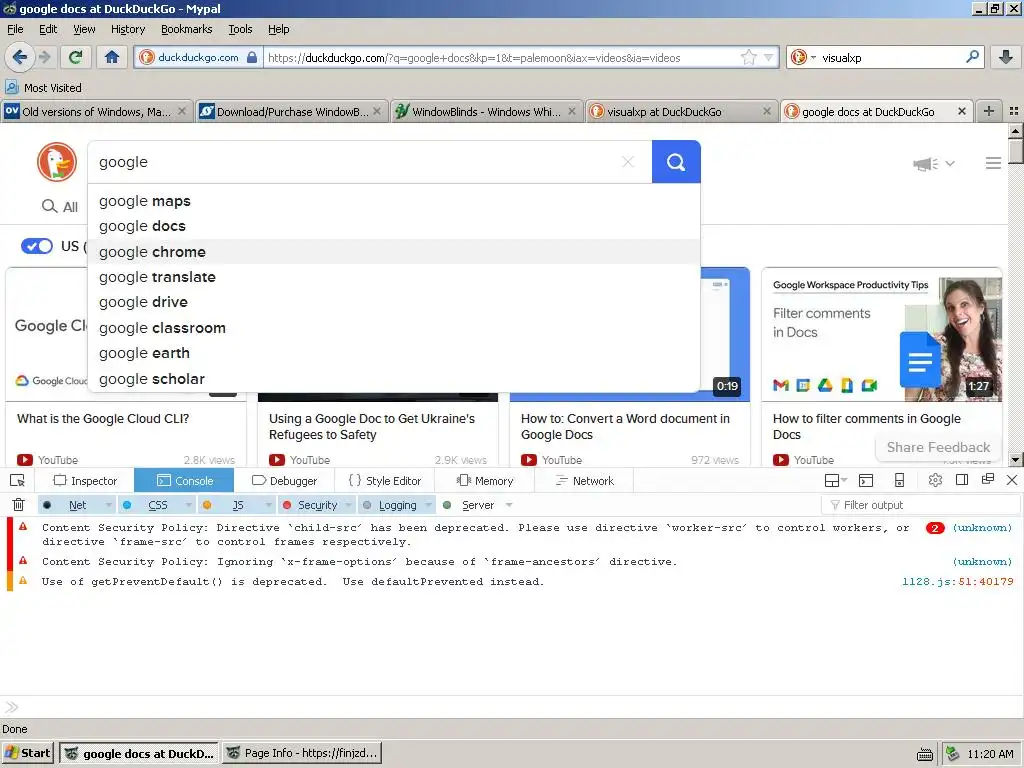
Task: Activate the element picker in devtools
Action: [x=18, y=481]
